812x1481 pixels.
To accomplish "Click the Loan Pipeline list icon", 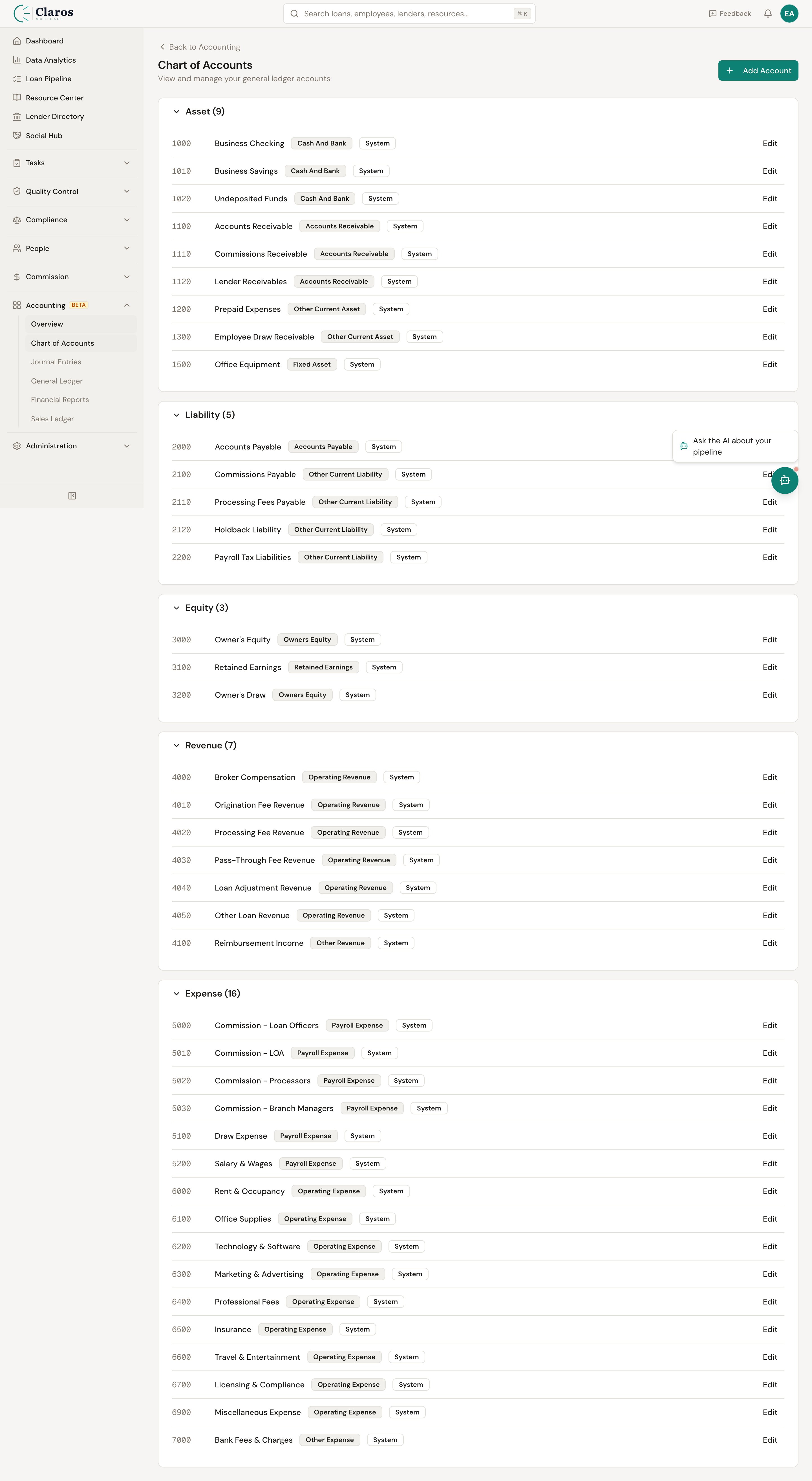I will 17,79.
